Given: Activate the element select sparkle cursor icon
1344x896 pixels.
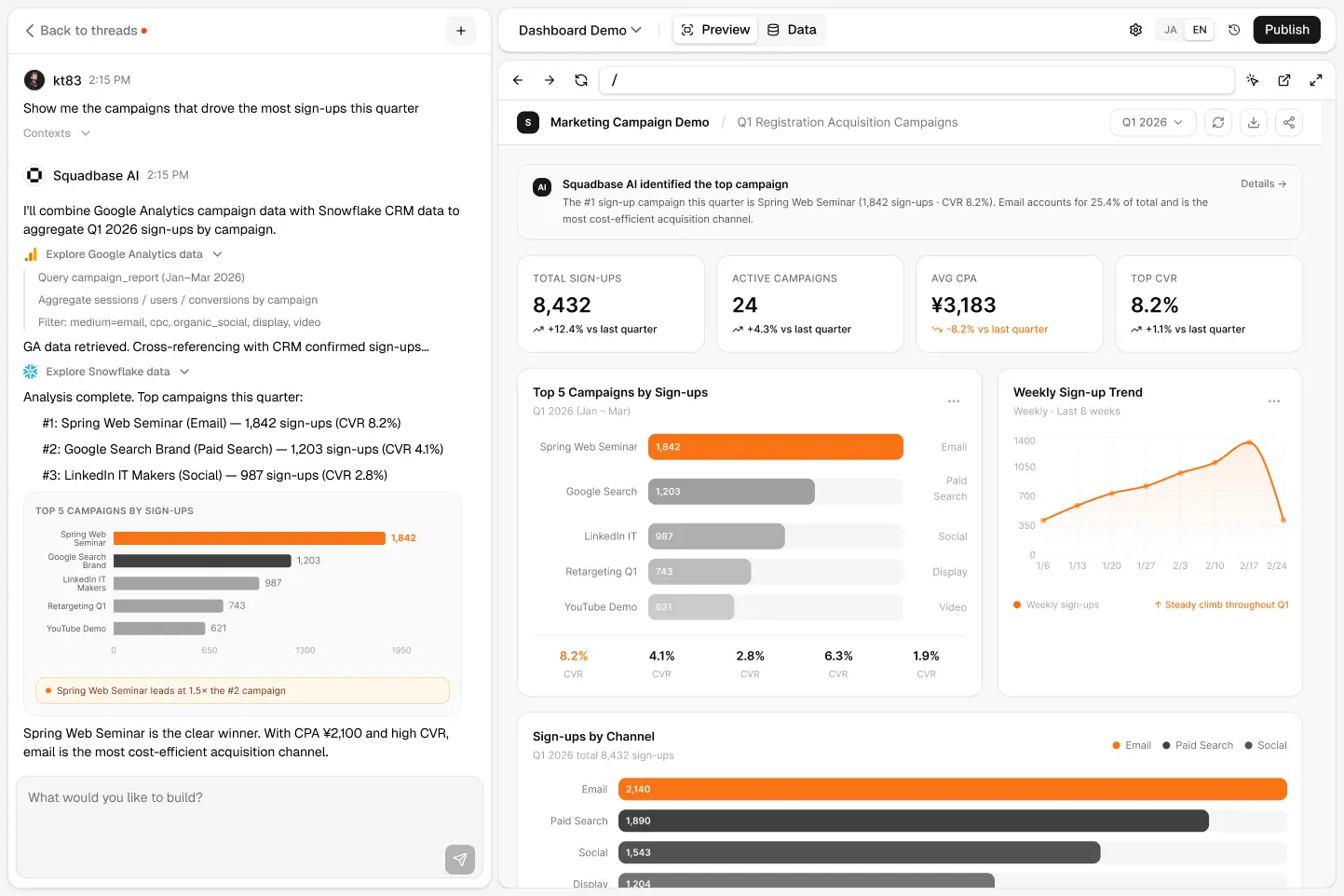Looking at the screenshot, I should 1253,80.
